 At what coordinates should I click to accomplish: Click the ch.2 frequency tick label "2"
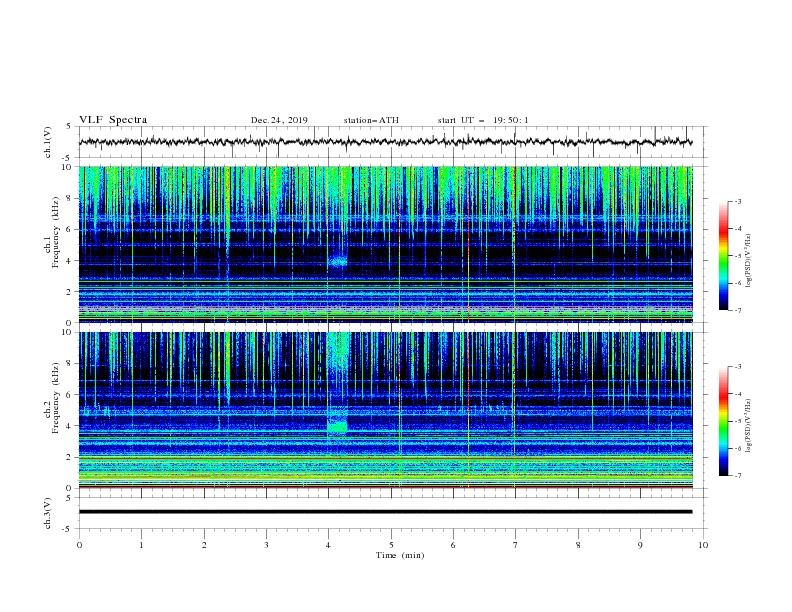(69, 457)
